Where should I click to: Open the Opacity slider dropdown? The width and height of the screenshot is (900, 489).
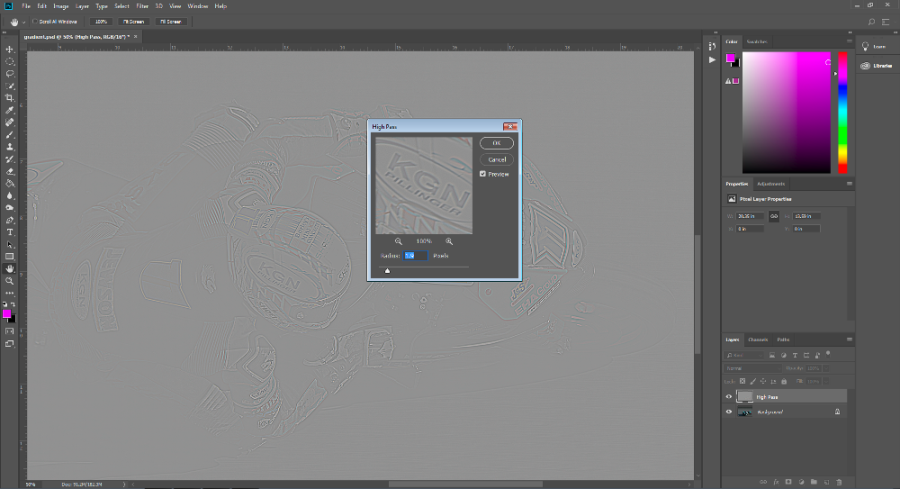(827, 368)
